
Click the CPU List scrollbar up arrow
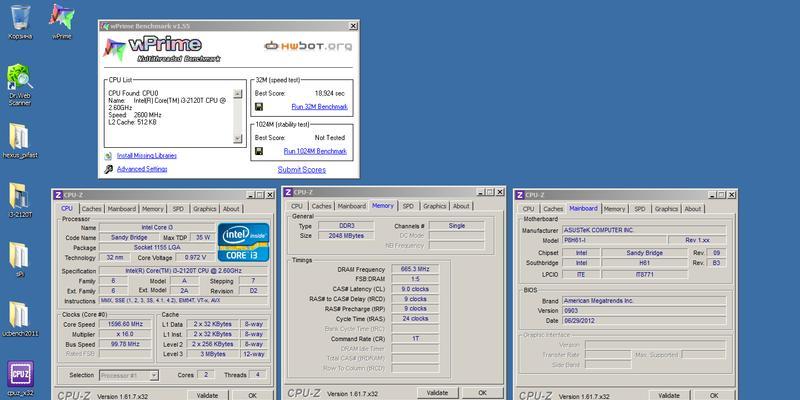238,94
